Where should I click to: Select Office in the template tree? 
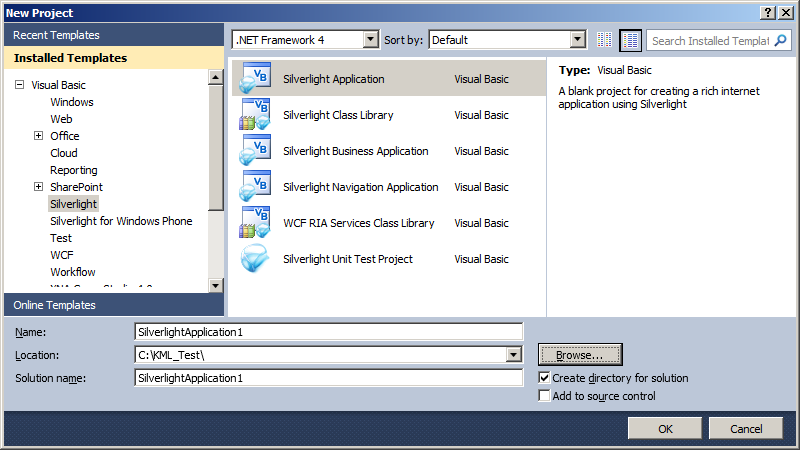point(65,136)
